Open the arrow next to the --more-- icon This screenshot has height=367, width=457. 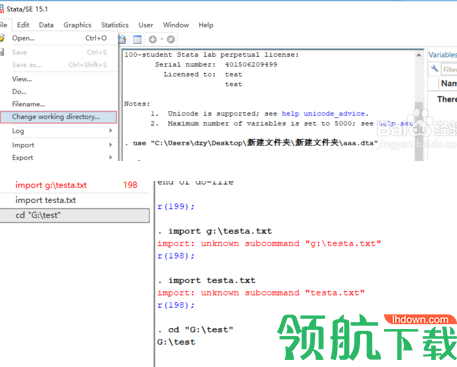click(161, 39)
